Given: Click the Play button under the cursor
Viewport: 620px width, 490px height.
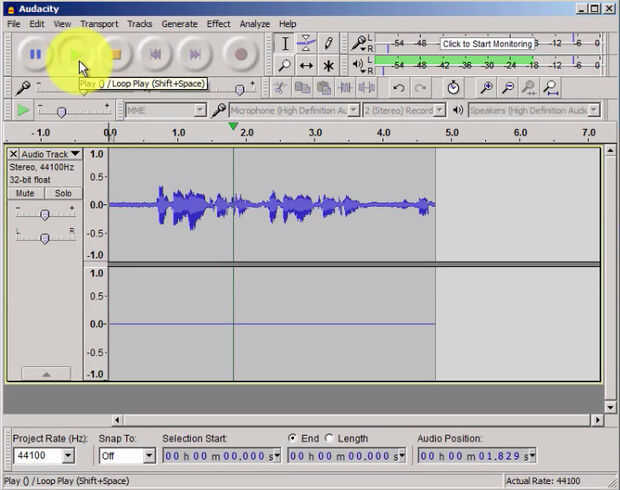Looking at the screenshot, I should [x=75, y=54].
